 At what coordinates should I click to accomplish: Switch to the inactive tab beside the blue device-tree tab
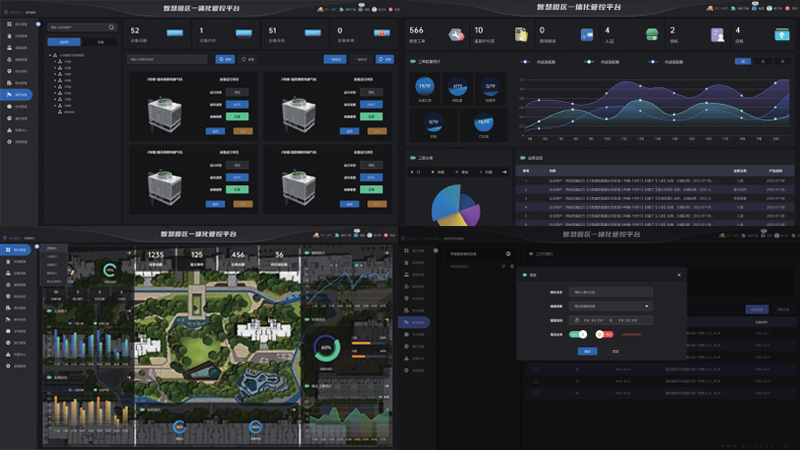pos(99,42)
